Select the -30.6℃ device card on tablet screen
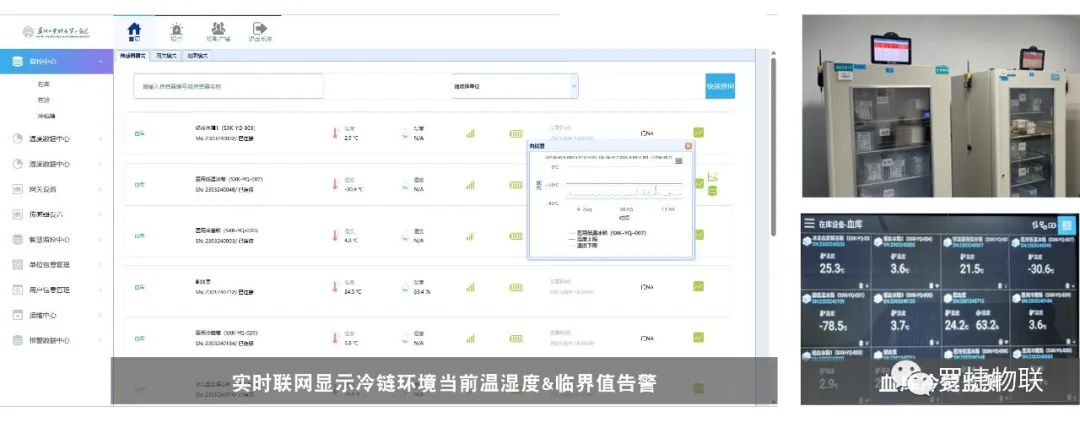The width and height of the screenshot is (1080, 428). 1045,261
